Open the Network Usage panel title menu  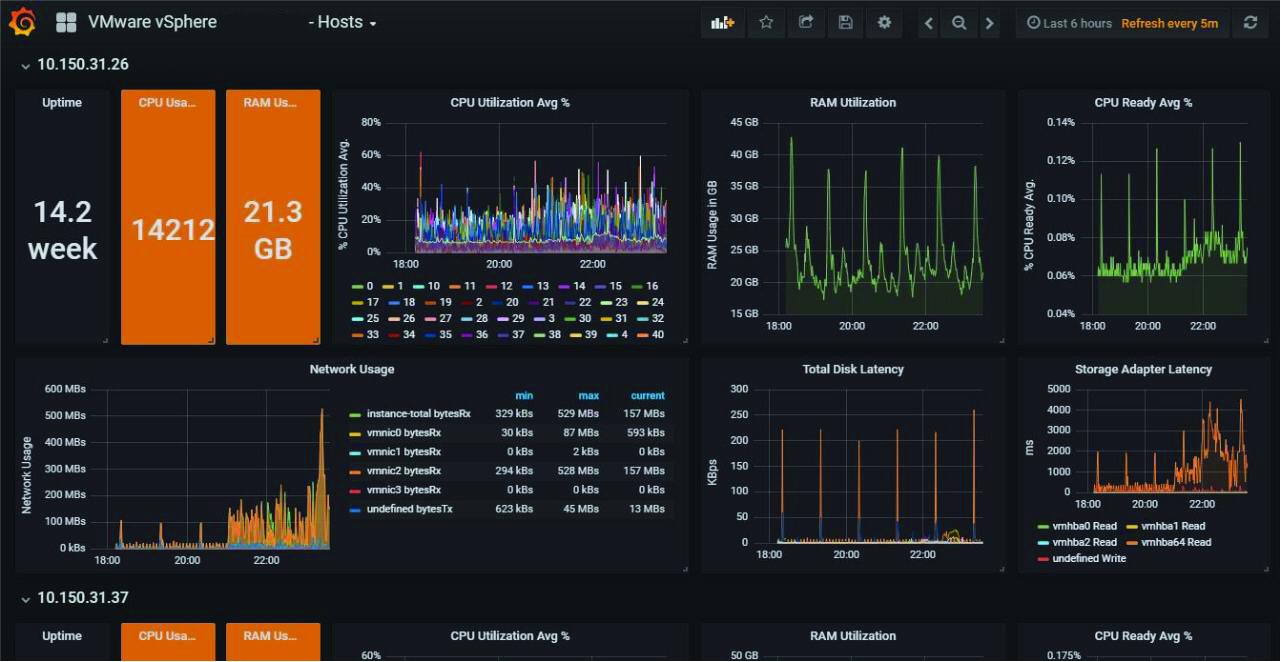tap(352, 369)
